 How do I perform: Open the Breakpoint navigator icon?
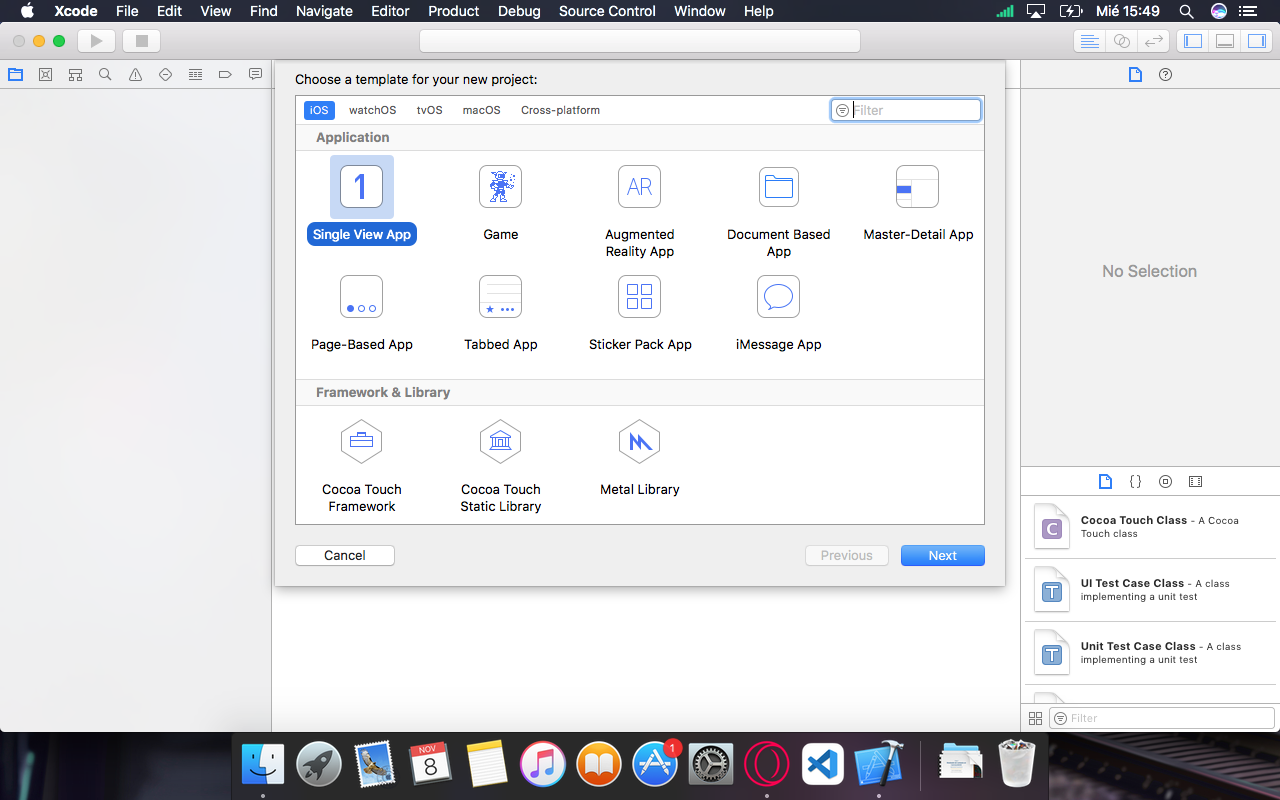tap(225, 74)
